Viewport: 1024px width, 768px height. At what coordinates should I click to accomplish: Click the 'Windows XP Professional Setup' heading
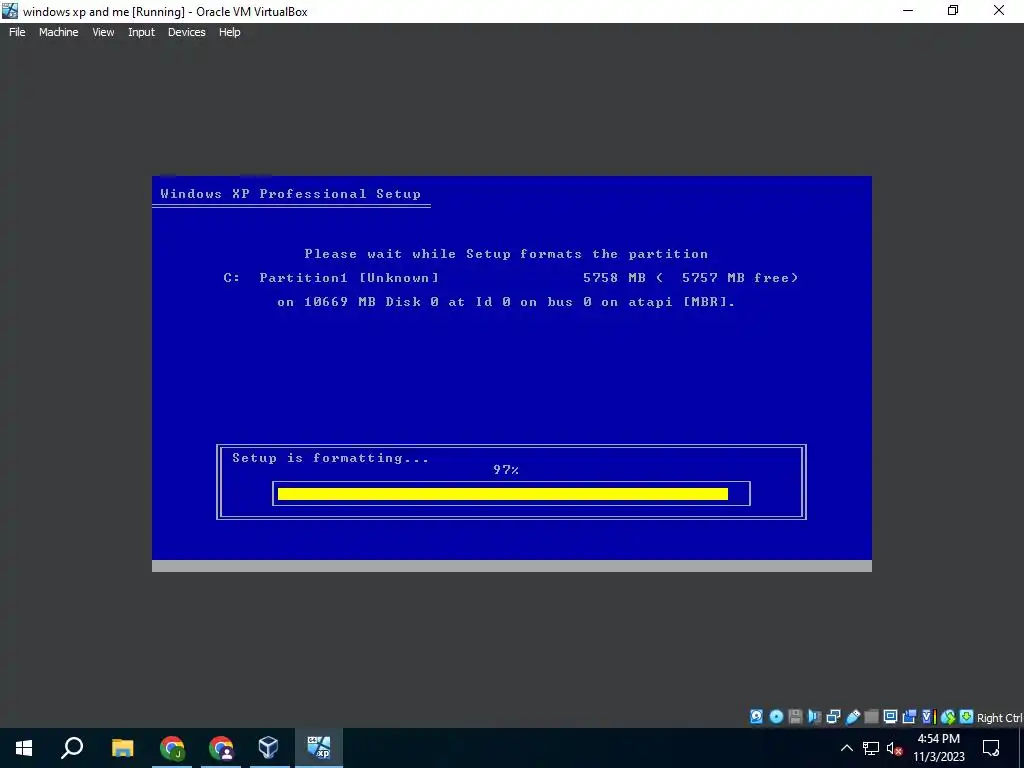291,194
